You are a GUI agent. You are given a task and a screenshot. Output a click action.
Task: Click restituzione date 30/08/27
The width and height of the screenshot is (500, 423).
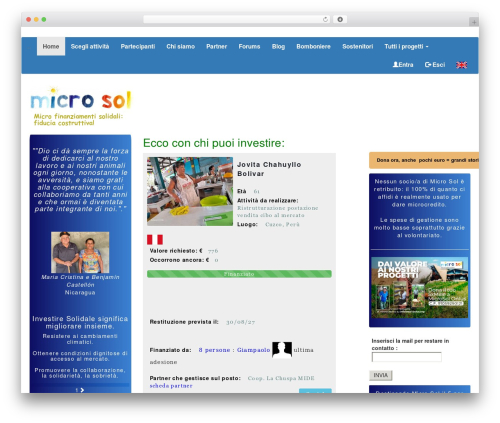pyautogui.click(x=241, y=322)
